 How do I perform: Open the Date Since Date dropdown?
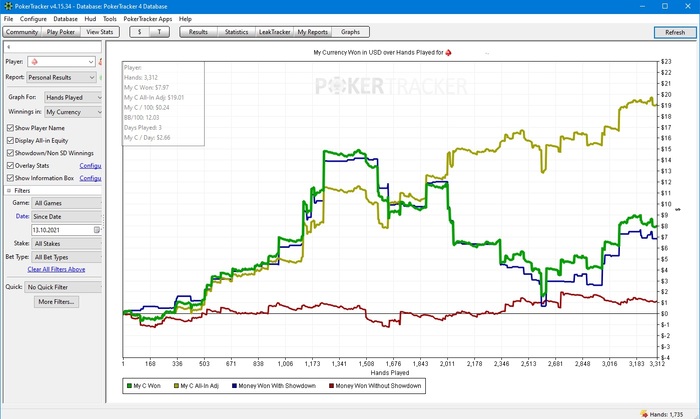pos(67,216)
